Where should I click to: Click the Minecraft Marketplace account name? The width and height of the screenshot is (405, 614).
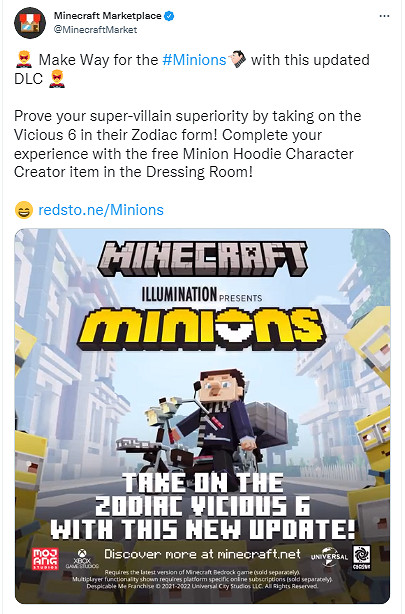click(x=107, y=16)
